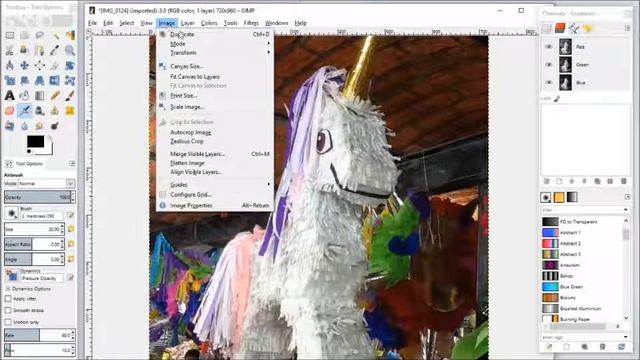Select the Smudge tool

40,126
